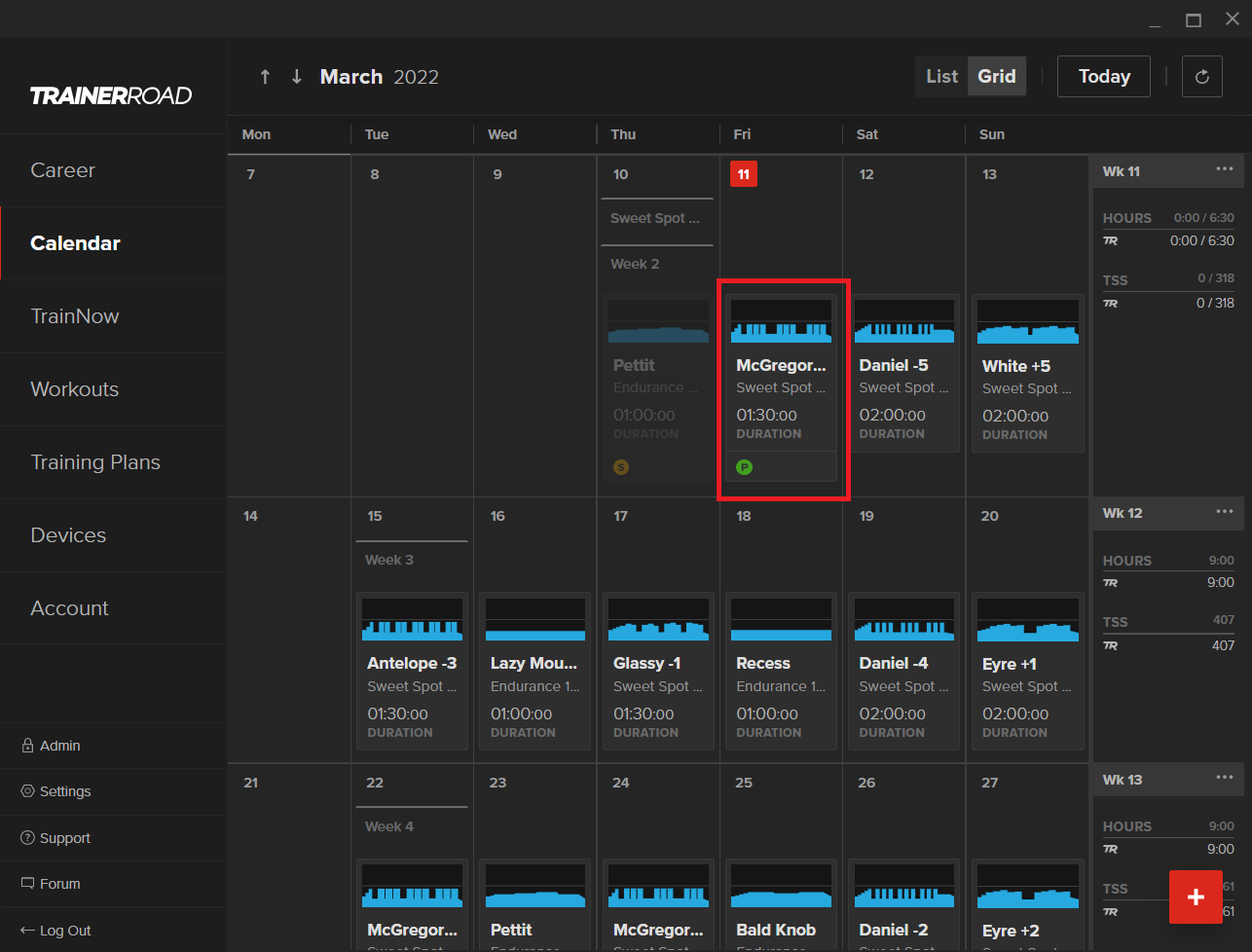Image resolution: width=1252 pixels, height=952 pixels.
Task: Click Week 3 label on March 15
Action: tap(388, 560)
